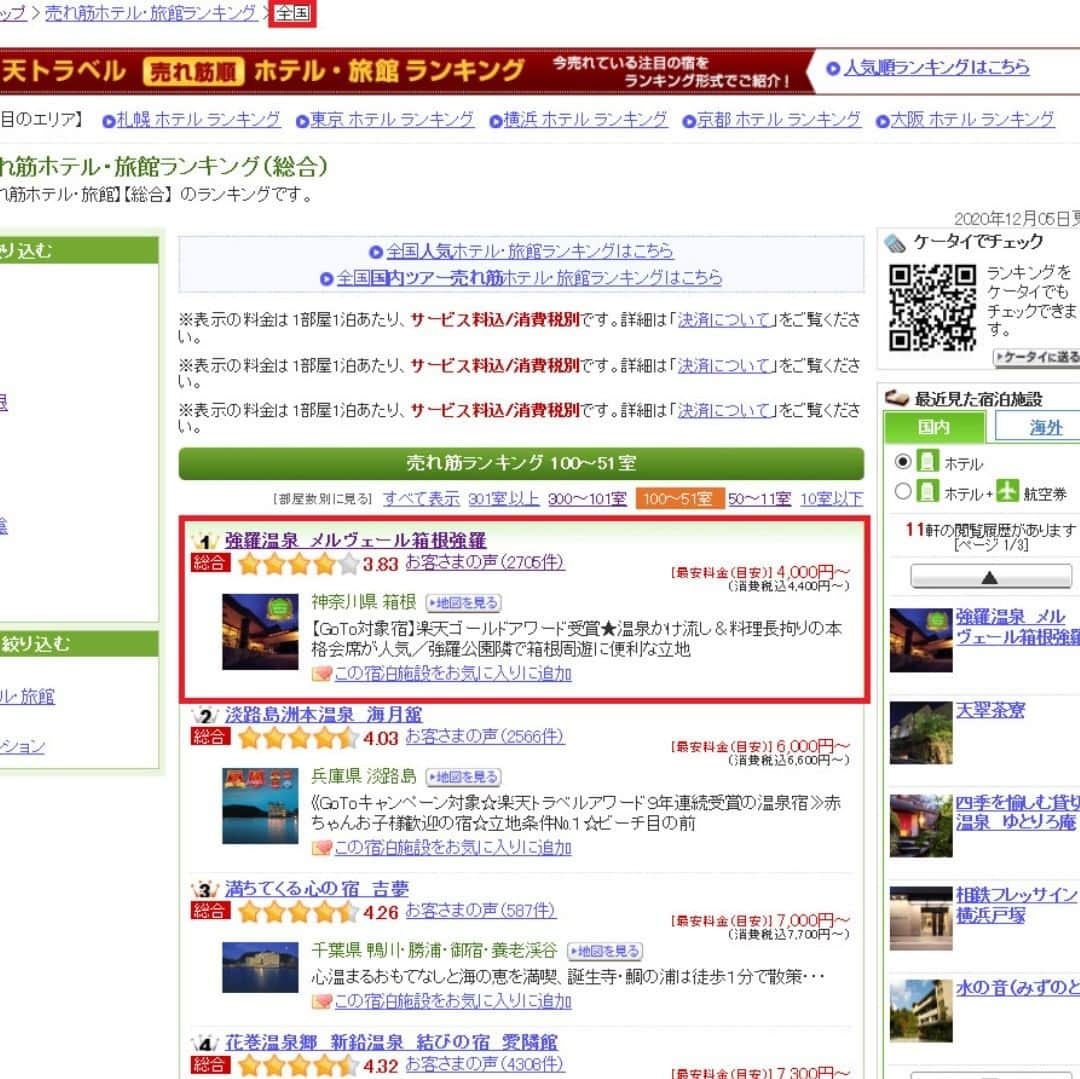The width and height of the screenshot is (1080, 1079).
Task: Click the 水の音 history thumbnail
Action: [x=921, y=1012]
